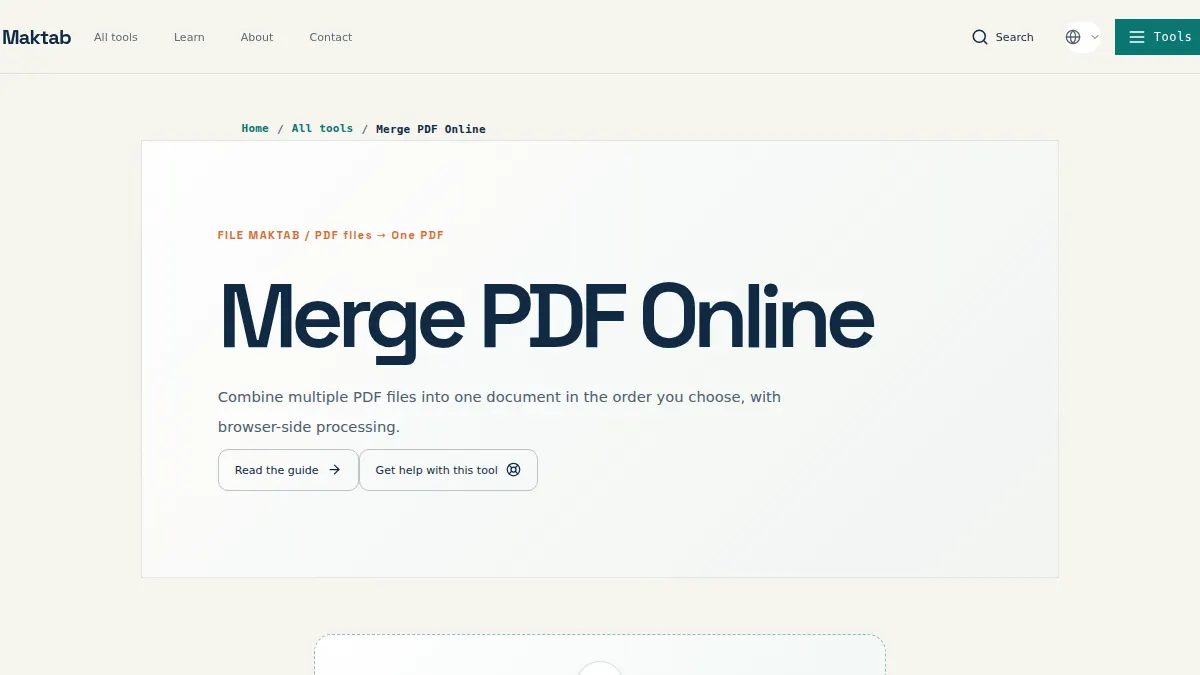Image resolution: width=1200 pixels, height=675 pixels.
Task: Click the lifebuoy help icon
Action: pyautogui.click(x=514, y=470)
